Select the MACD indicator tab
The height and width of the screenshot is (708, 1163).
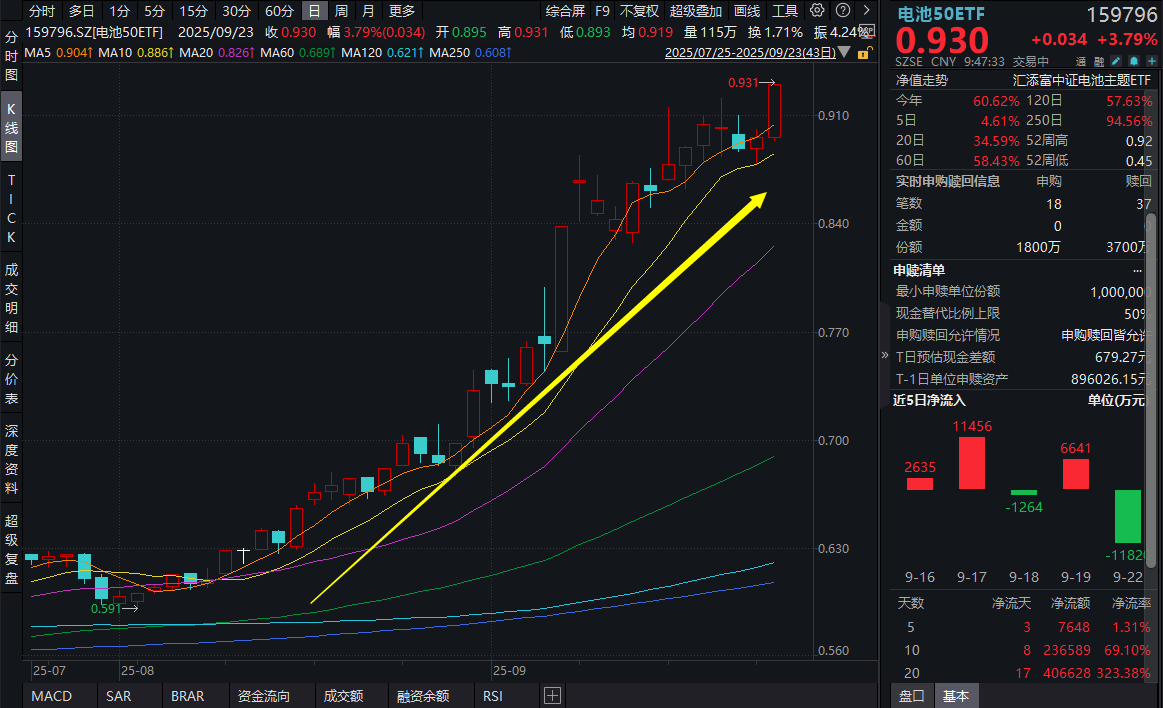click(51, 696)
